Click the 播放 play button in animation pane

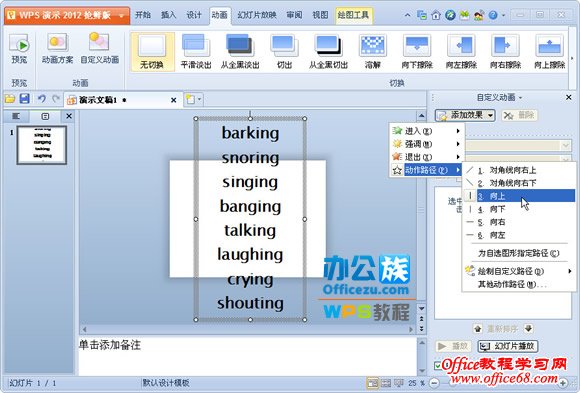coord(453,346)
